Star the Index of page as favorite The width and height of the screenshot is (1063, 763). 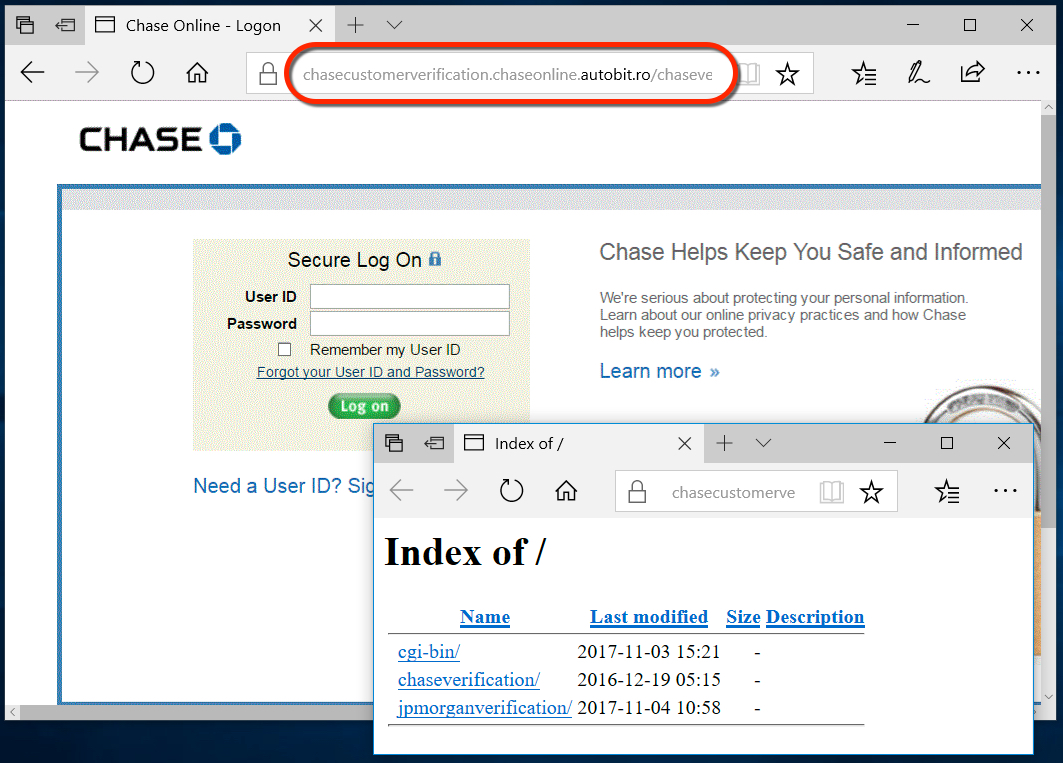tap(871, 491)
